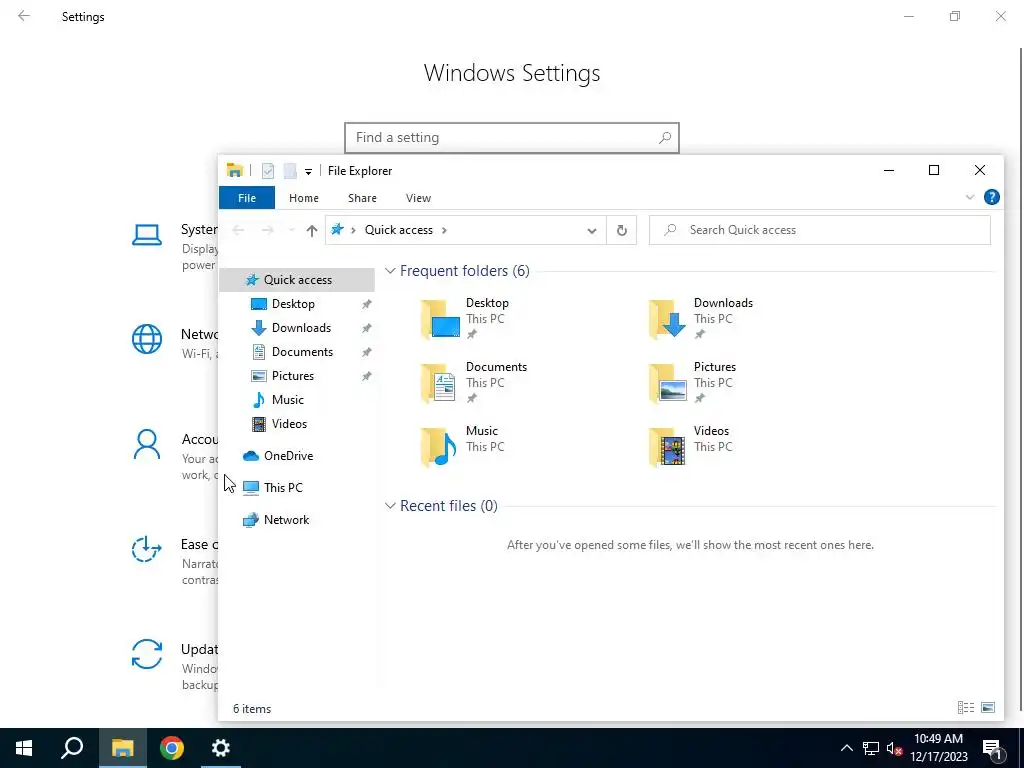Viewport: 1024px width, 768px height.
Task: Click the Pictures folder icon in Frequent folders
Action: coord(667,383)
